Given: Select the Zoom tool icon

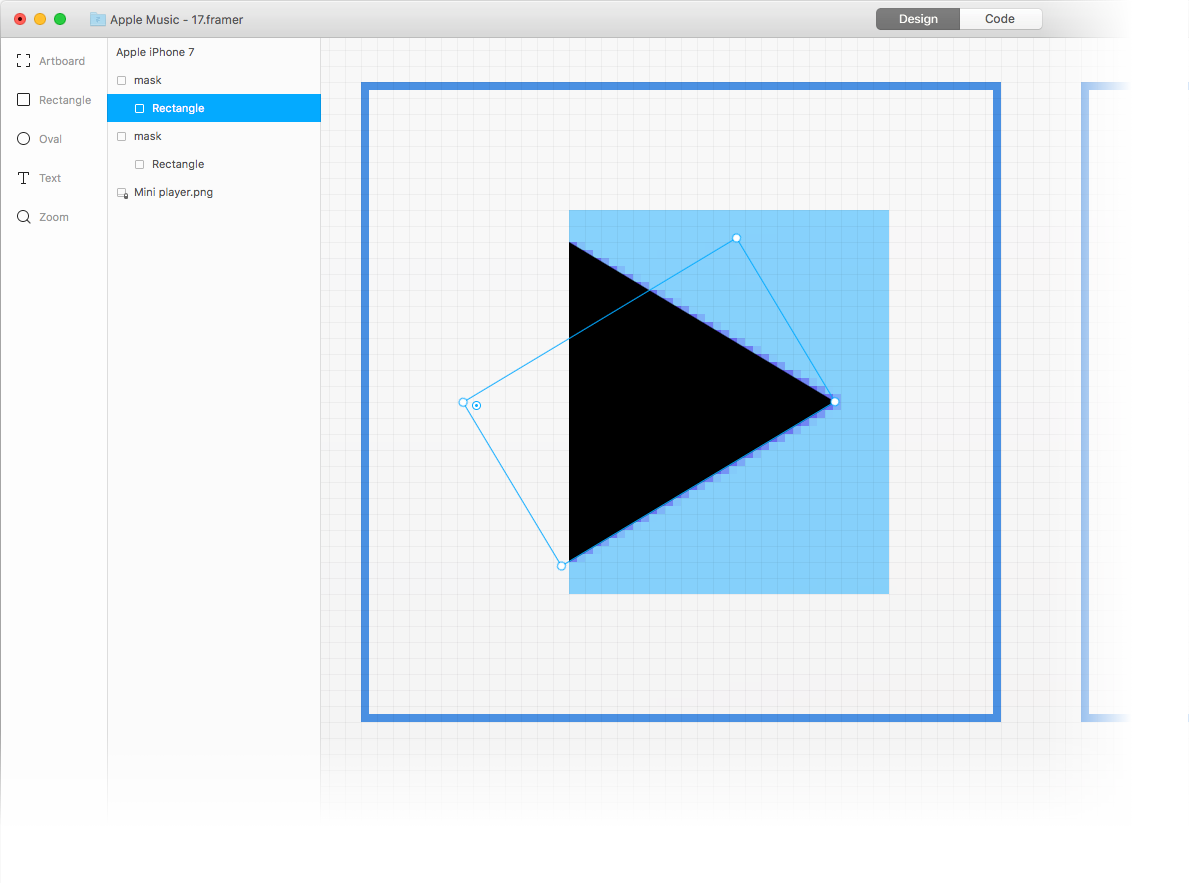Looking at the screenshot, I should pyautogui.click(x=24, y=217).
